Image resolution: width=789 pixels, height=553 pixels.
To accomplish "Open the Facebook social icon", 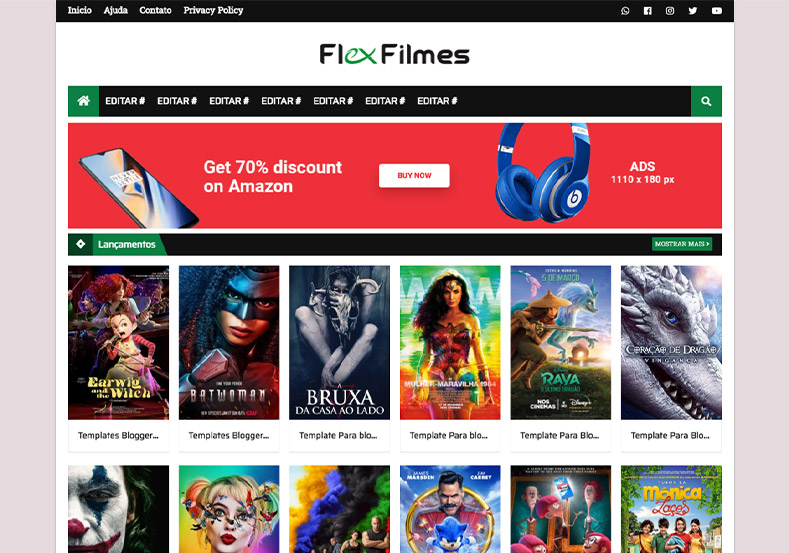I will point(648,11).
